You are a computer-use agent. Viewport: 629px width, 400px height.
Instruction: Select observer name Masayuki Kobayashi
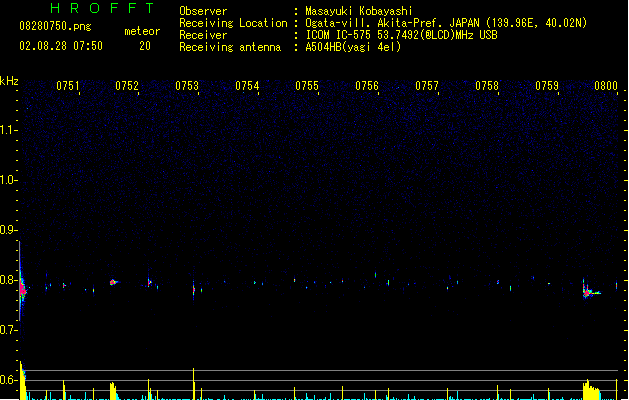[x=359, y=11]
